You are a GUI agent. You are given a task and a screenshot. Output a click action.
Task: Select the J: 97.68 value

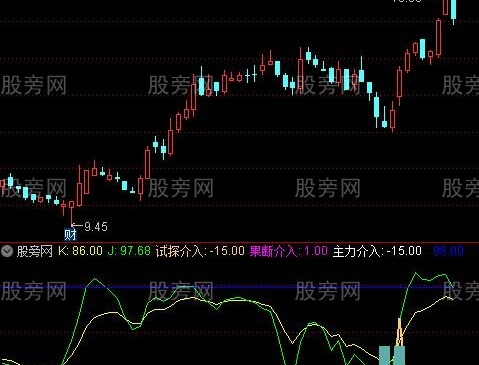click(x=129, y=251)
